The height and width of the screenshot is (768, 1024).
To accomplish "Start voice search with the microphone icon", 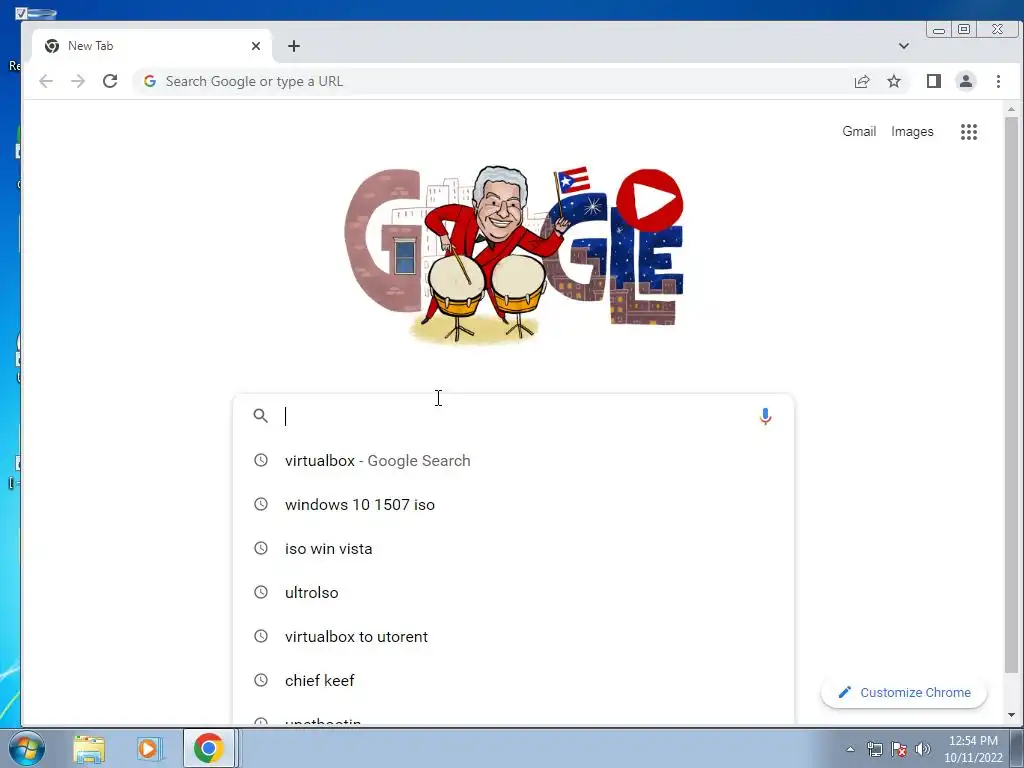I will (x=765, y=416).
